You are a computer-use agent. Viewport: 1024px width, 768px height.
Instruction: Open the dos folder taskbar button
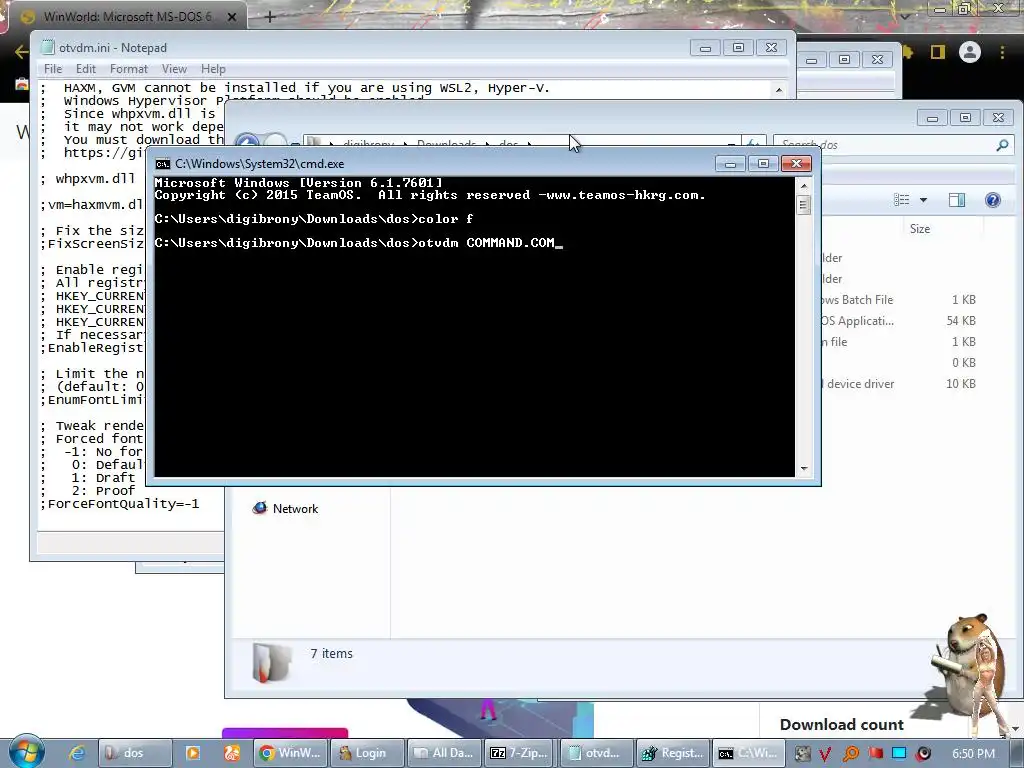(135, 753)
